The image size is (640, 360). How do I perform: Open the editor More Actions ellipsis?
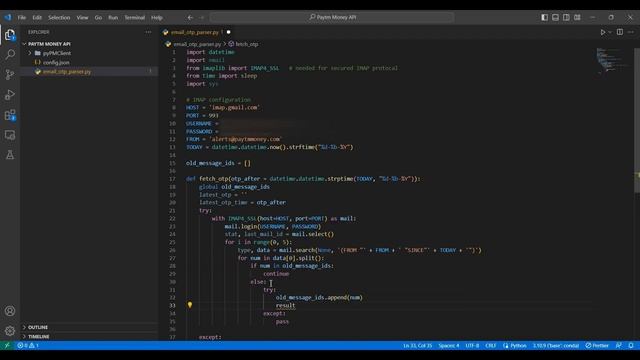point(631,32)
